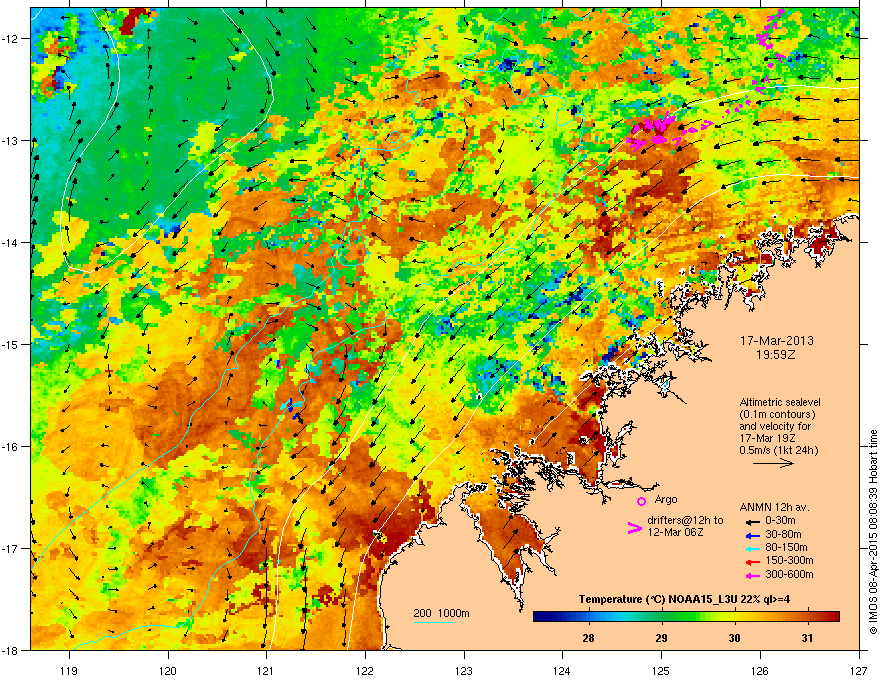Click the colorbar tick label 28
Viewport: 880px width, 680px height.
click(x=588, y=638)
